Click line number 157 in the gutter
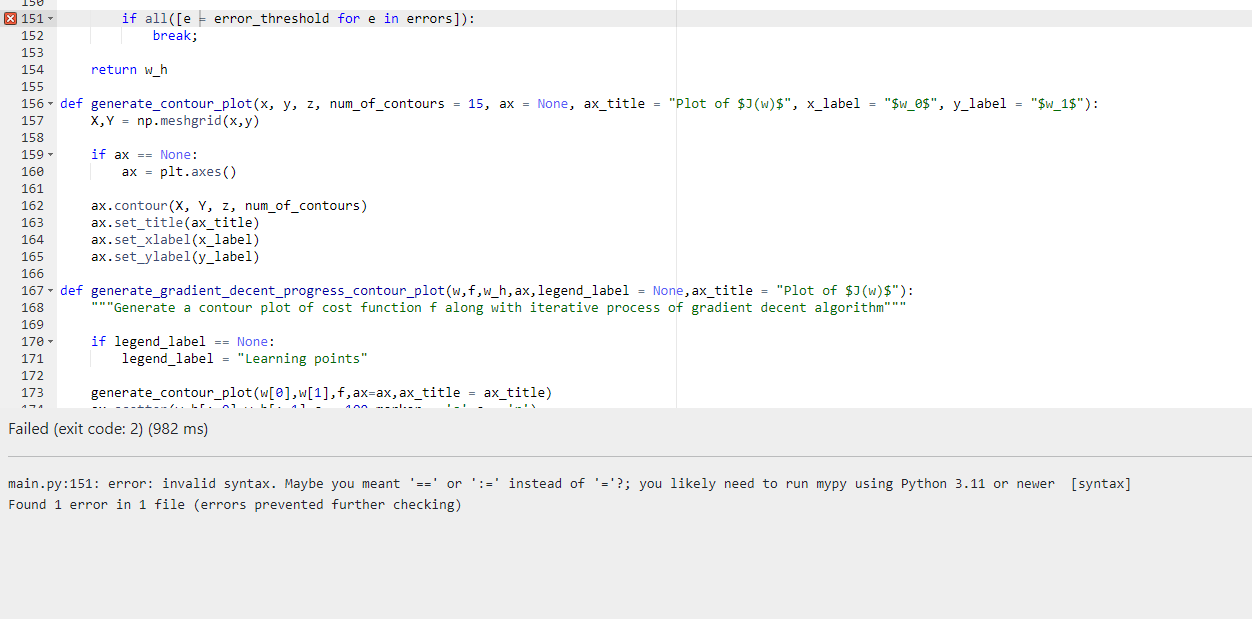Image resolution: width=1252 pixels, height=619 pixels. tap(32, 121)
